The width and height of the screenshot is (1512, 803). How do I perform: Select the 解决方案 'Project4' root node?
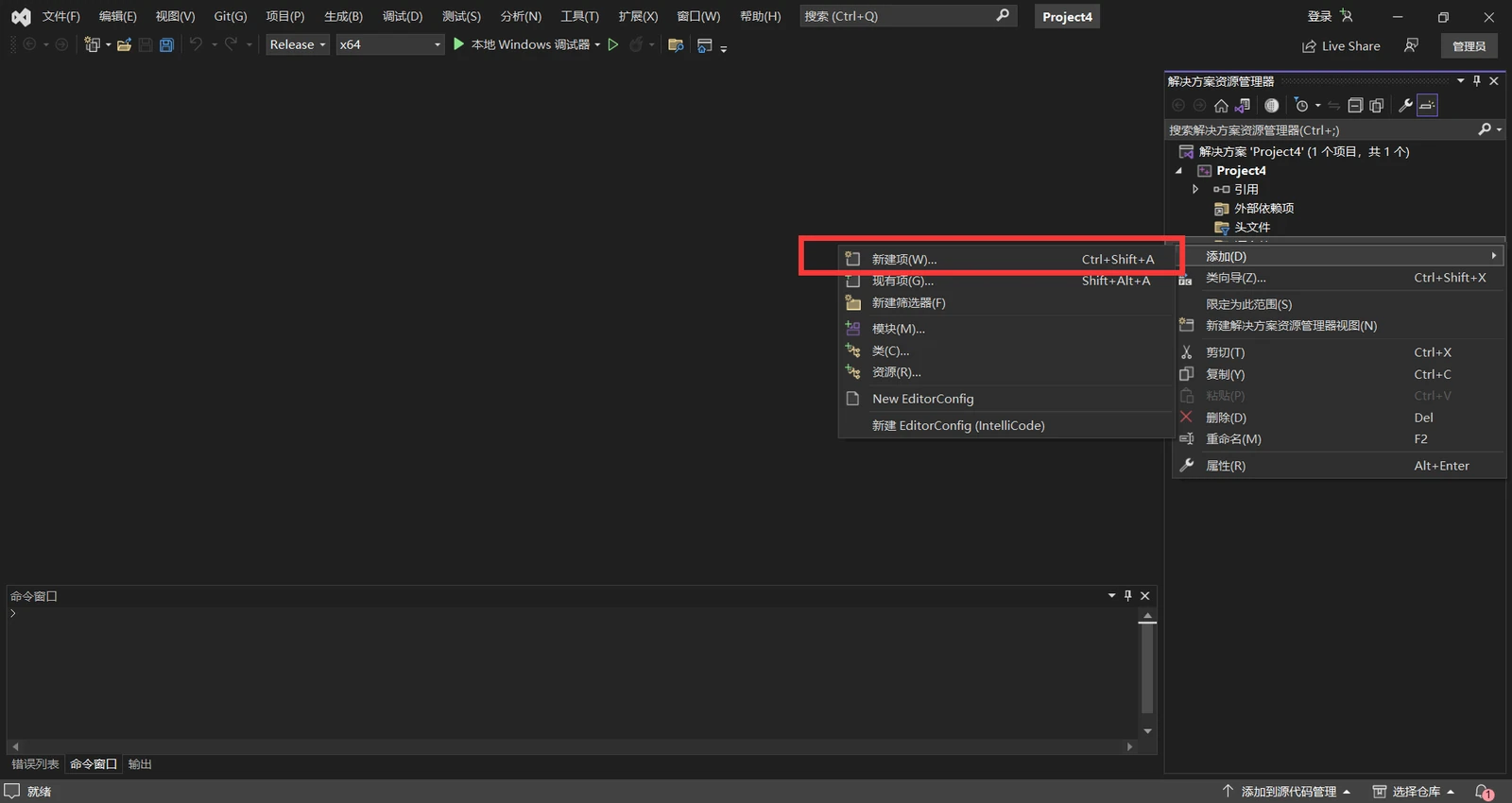click(1303, 151)
